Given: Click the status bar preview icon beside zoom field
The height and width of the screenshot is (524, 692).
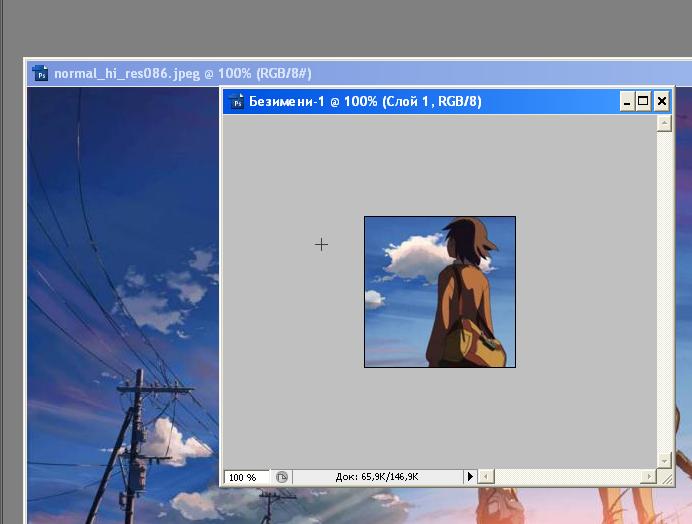Looking at the screenshot, I should click(282, 477).
